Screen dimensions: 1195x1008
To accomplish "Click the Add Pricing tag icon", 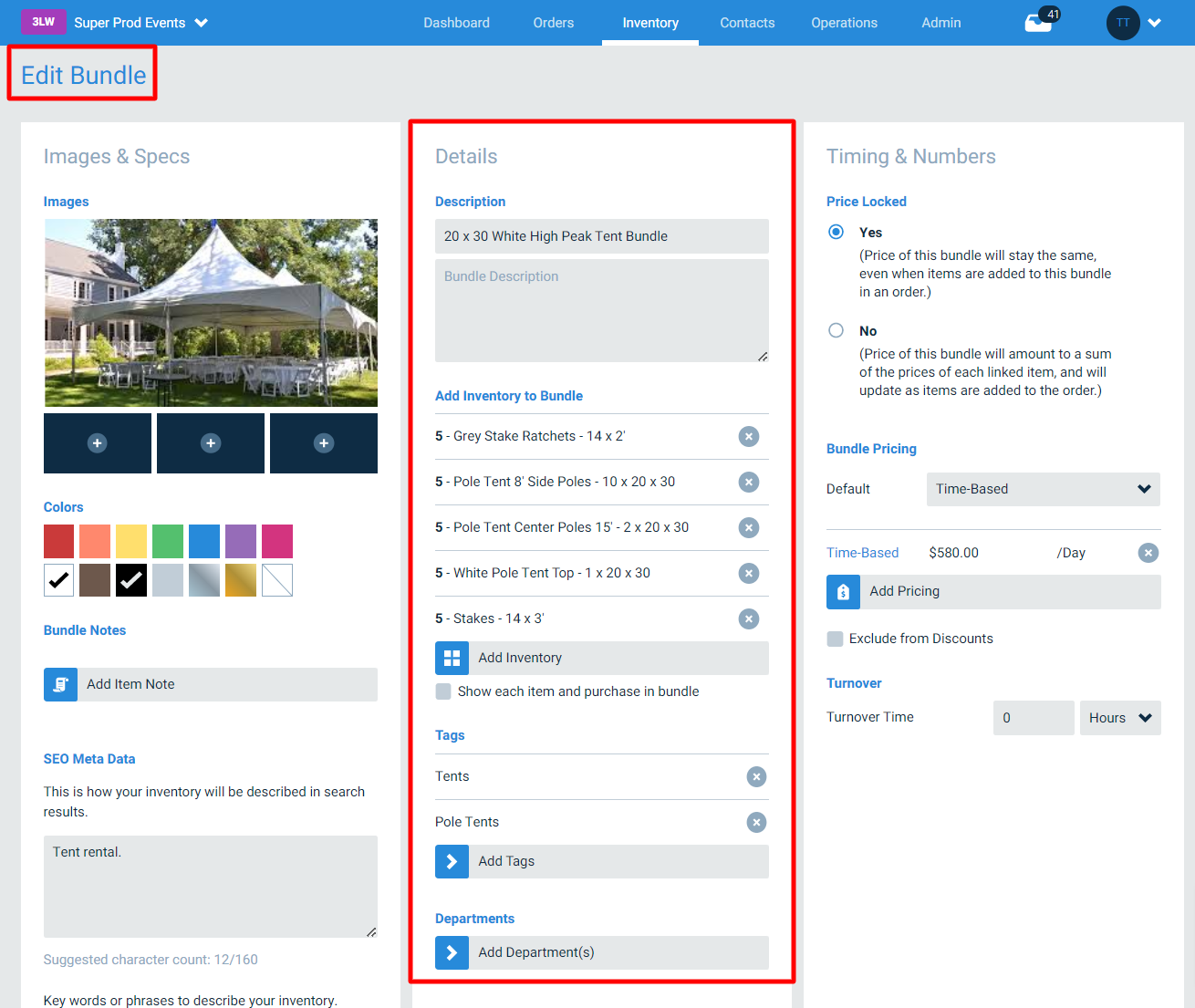I will (843, 591).
